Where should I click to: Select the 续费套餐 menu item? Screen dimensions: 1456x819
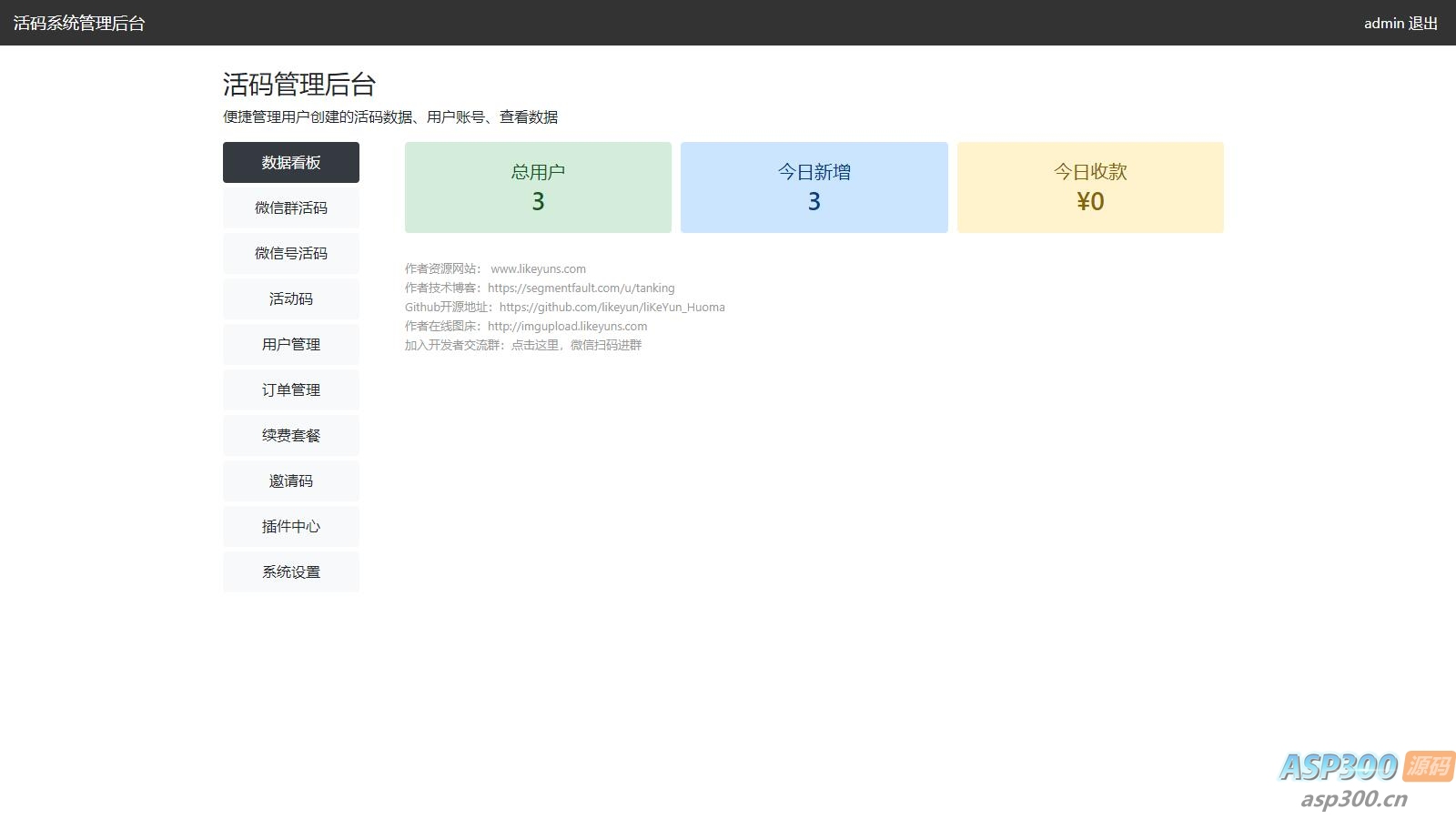tap(291, 435)
